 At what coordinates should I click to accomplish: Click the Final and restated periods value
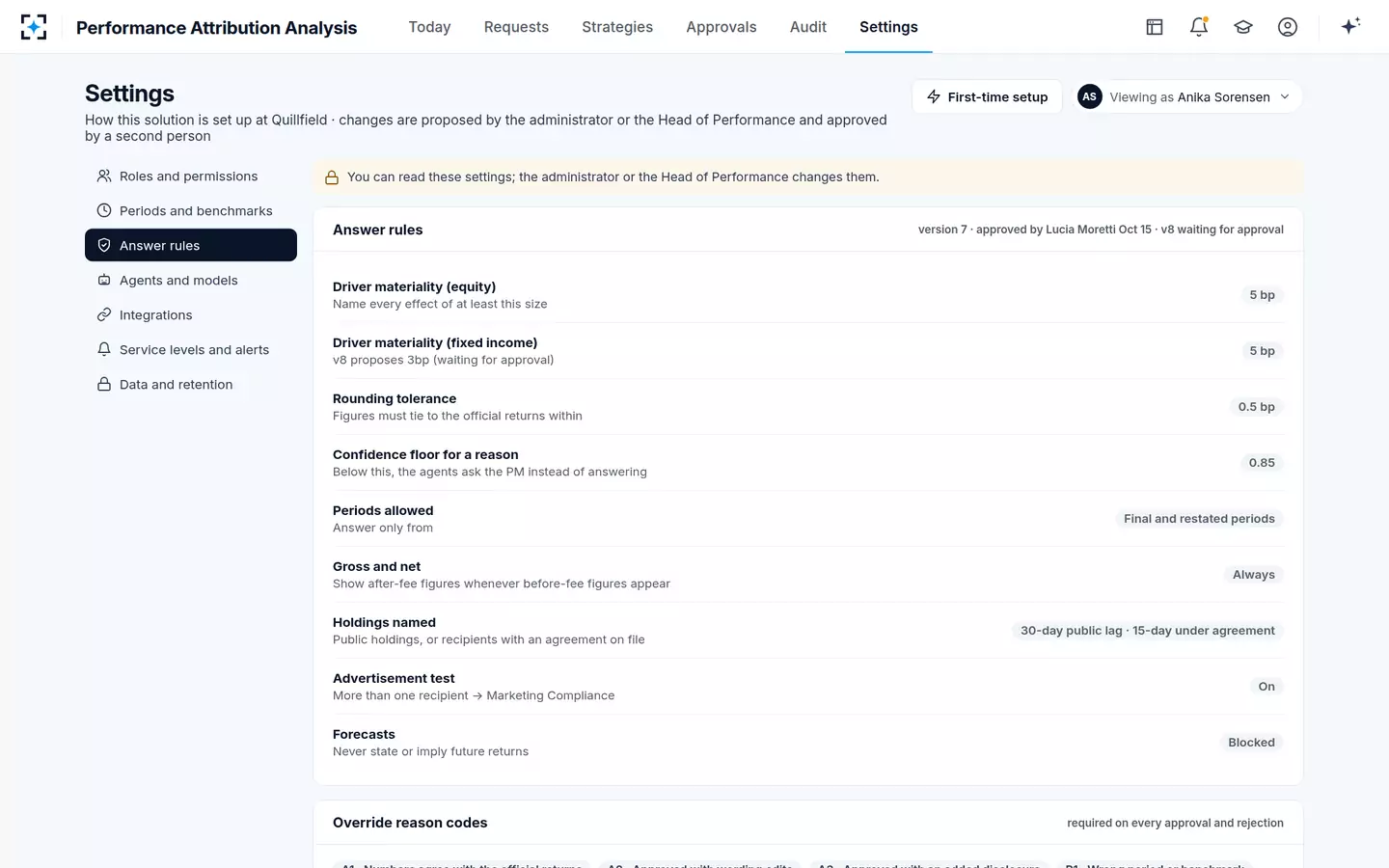pyautogui.click(x=1199, y=519)
